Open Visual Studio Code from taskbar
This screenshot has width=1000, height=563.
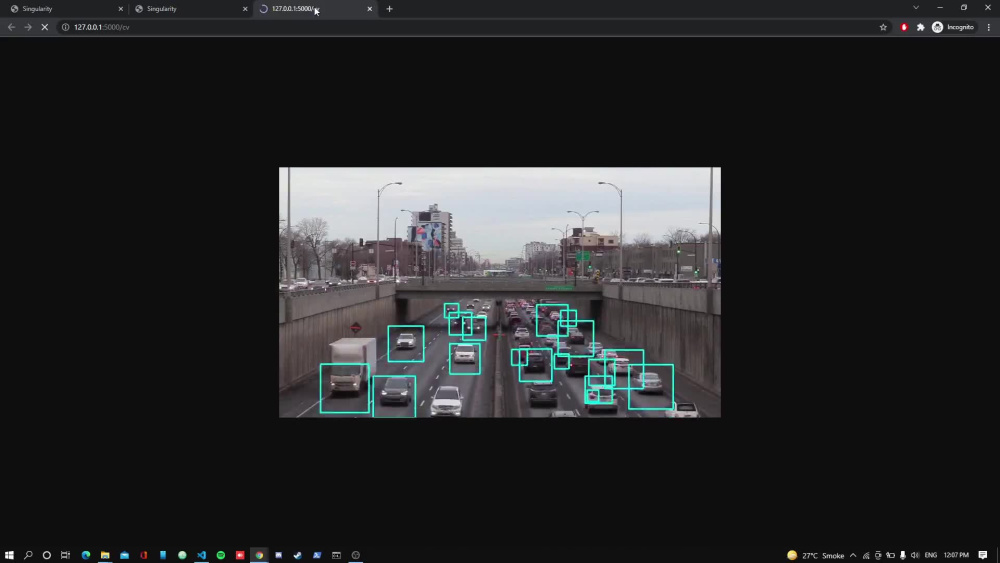point(202,555)
